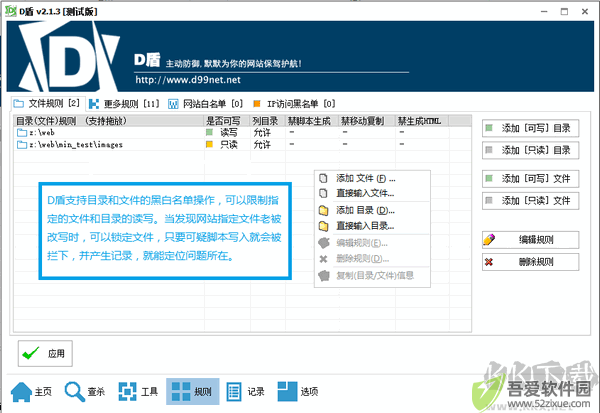Click the yellow 只读 status square
The height and width of the screenshot is (413, 600).
pyautogui.click(x=209, y=144)
